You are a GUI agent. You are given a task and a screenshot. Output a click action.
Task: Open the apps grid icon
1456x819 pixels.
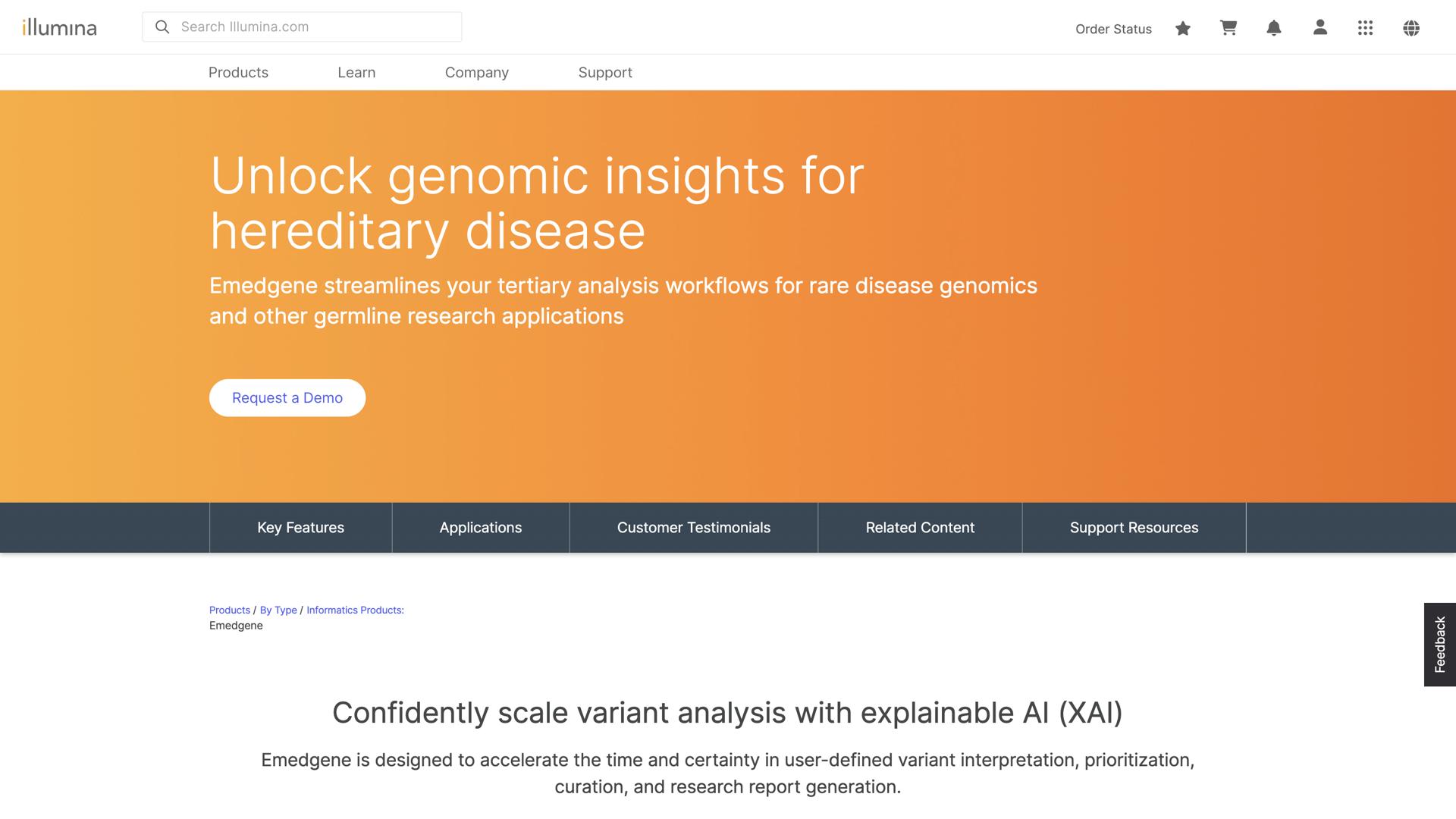[x=1365, y=28]
